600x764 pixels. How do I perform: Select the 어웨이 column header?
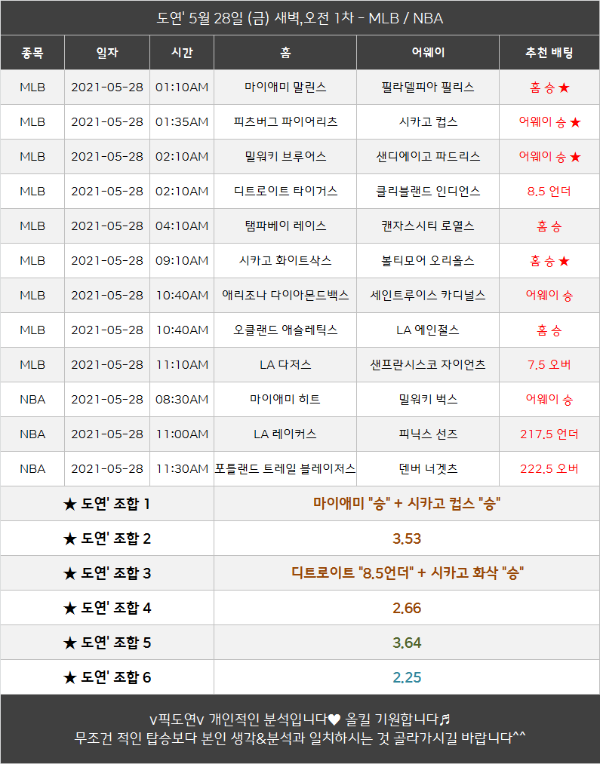coord(428,53)
